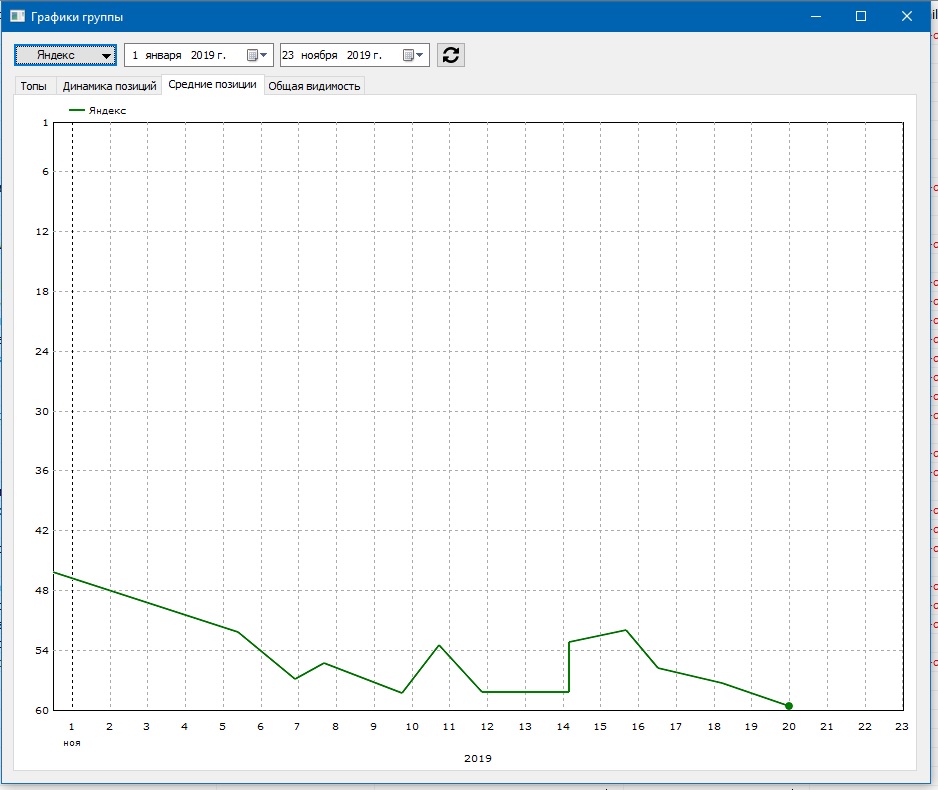Switch to the Топы tab

tap(33, 86)
